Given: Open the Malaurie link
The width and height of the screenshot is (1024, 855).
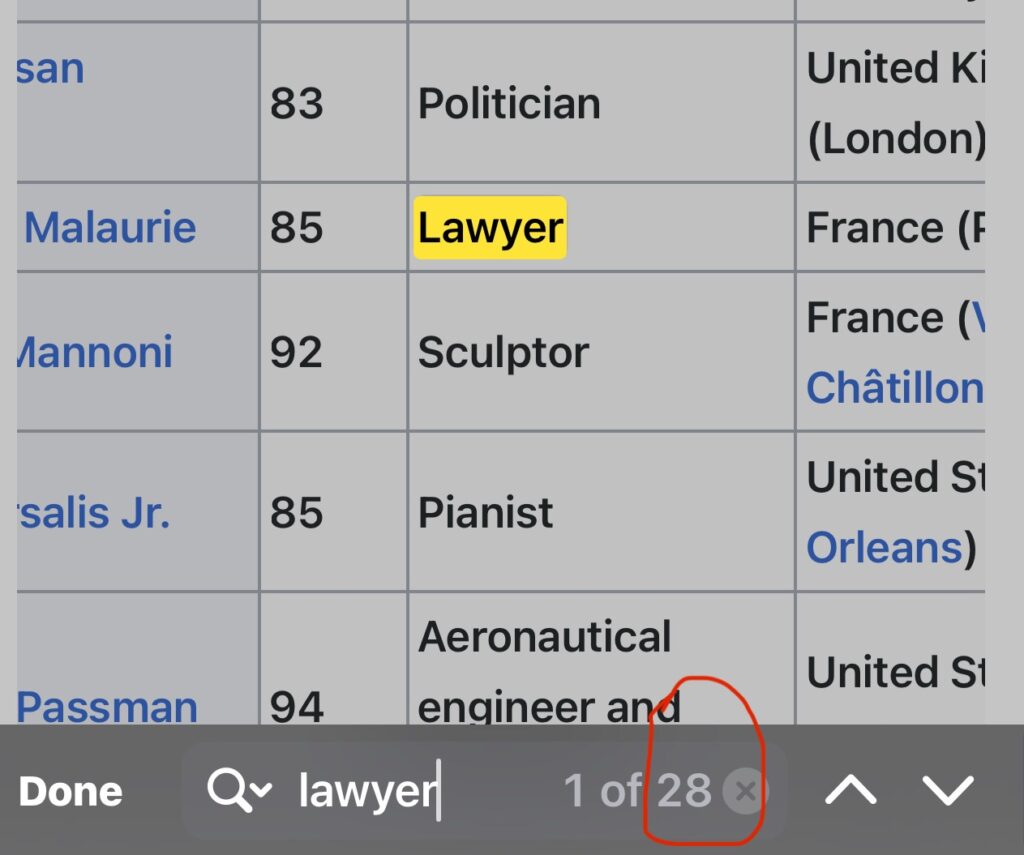Looking at the screenshot, I should 110,228.
